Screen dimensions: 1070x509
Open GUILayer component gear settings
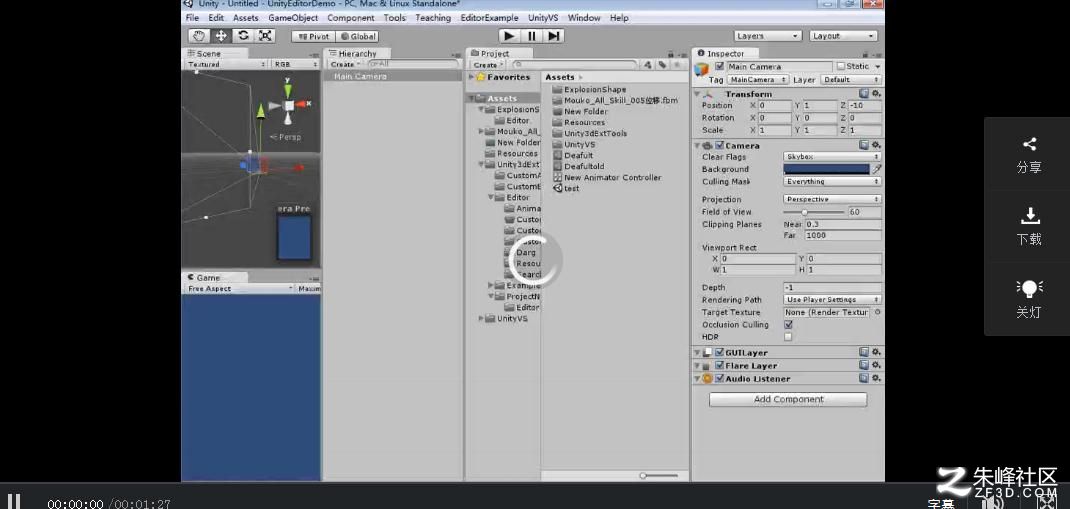click(876, 353)
